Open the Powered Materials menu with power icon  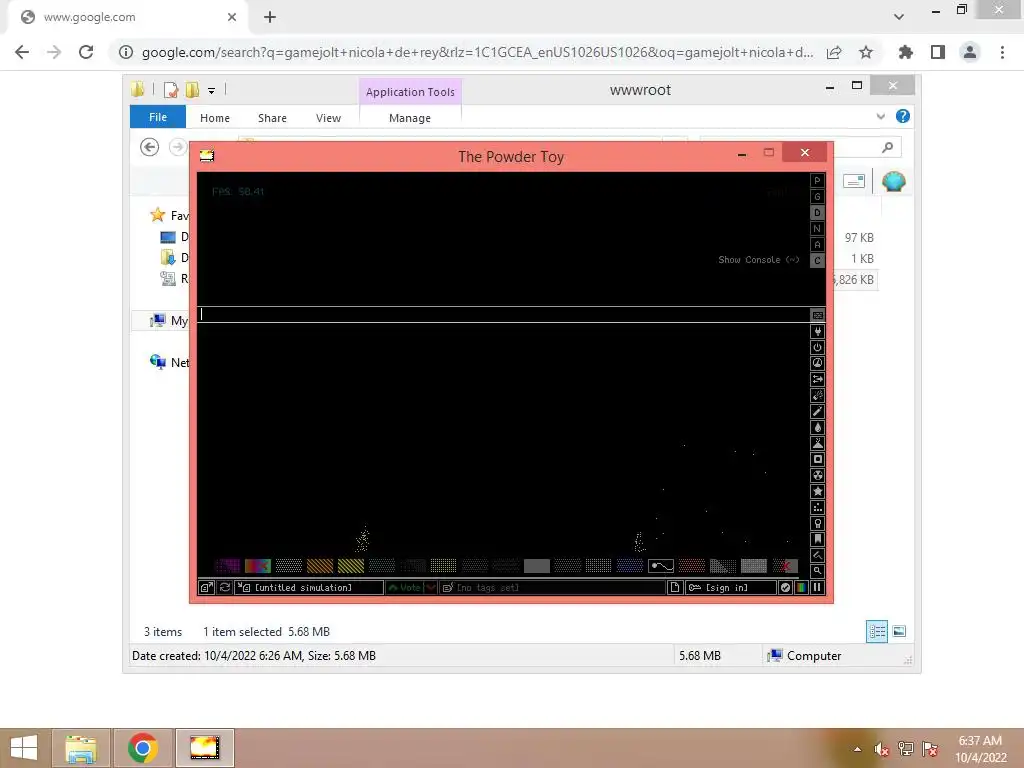click(817, 347)
